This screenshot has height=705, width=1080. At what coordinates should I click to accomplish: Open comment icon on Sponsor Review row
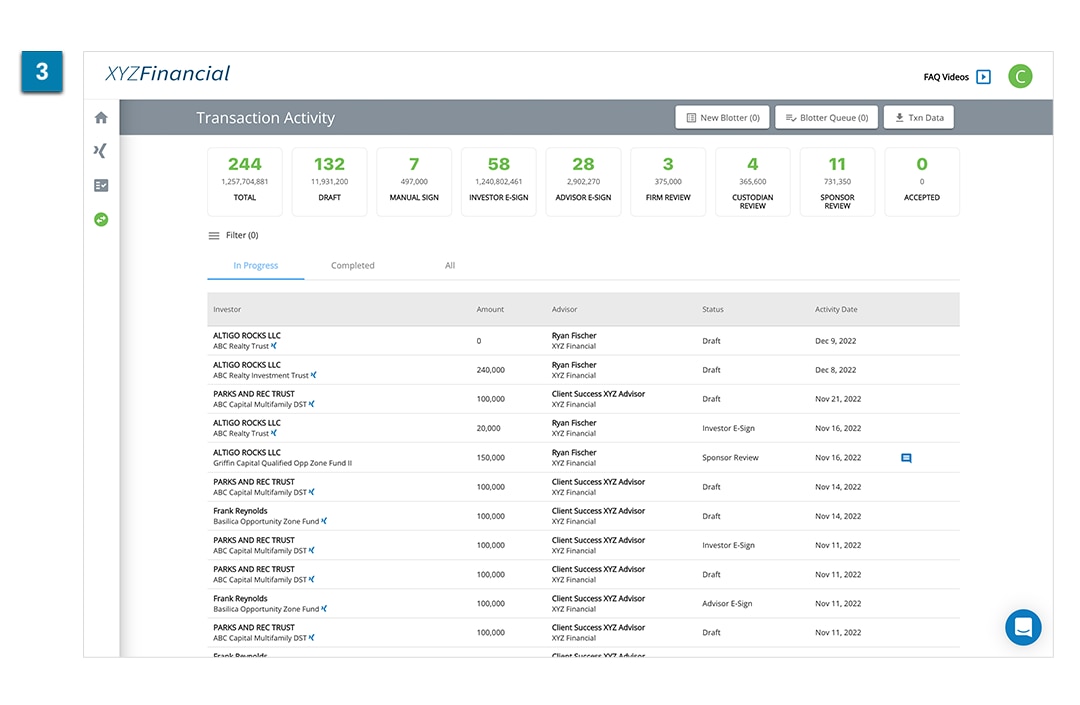906,458
